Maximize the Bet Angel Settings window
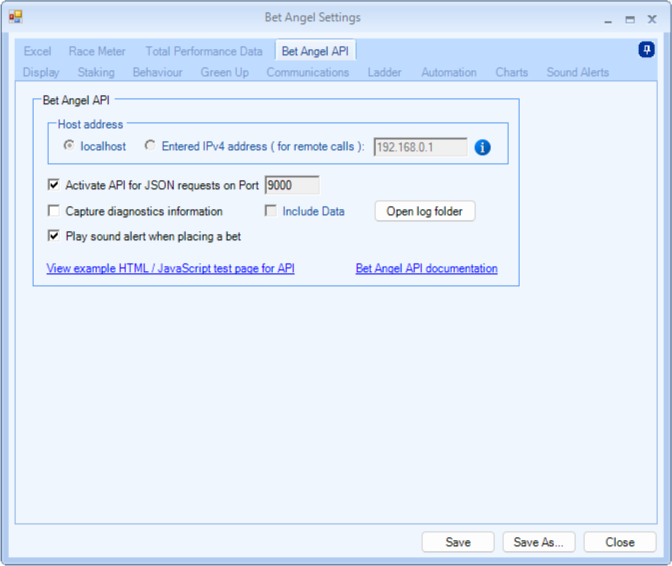The width and height of the screenshot is (672, 566). tap(630, 19)
